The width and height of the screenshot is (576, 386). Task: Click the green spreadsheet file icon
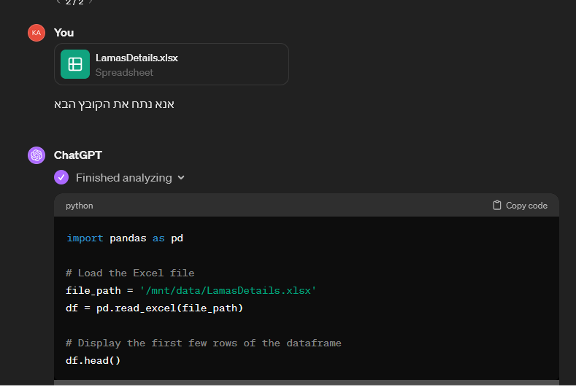pyautogui.click(x=75, y=64)
